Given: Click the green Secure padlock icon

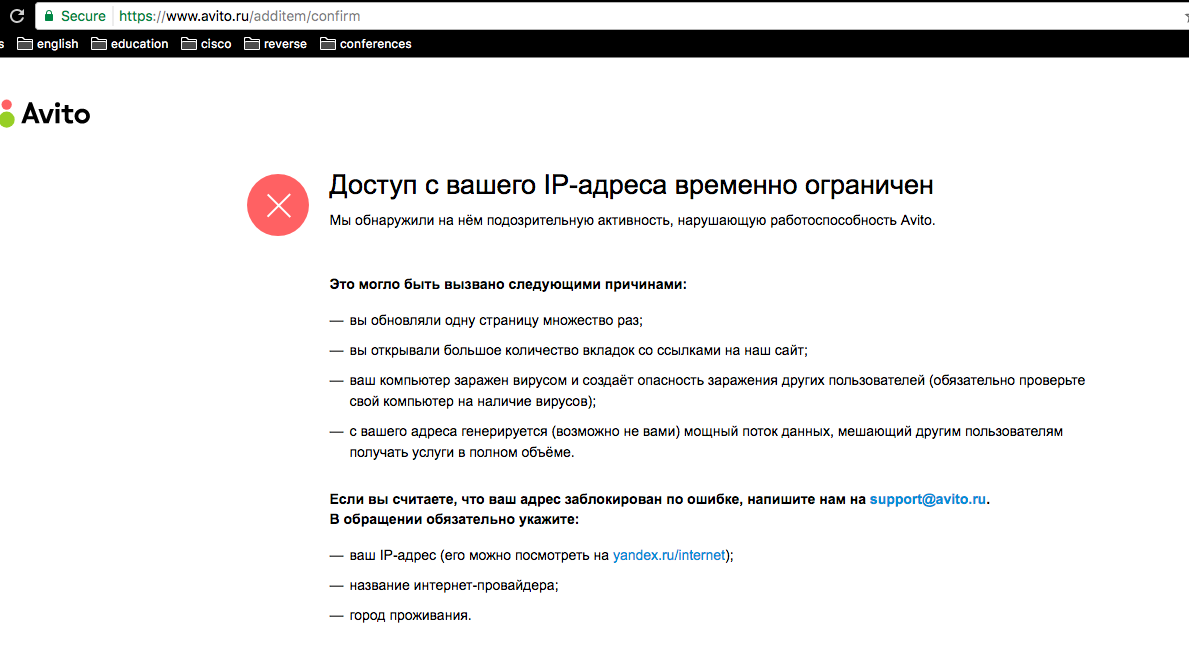Looking at the screenshot, I should pyautogui.click(x=49, y=16).
